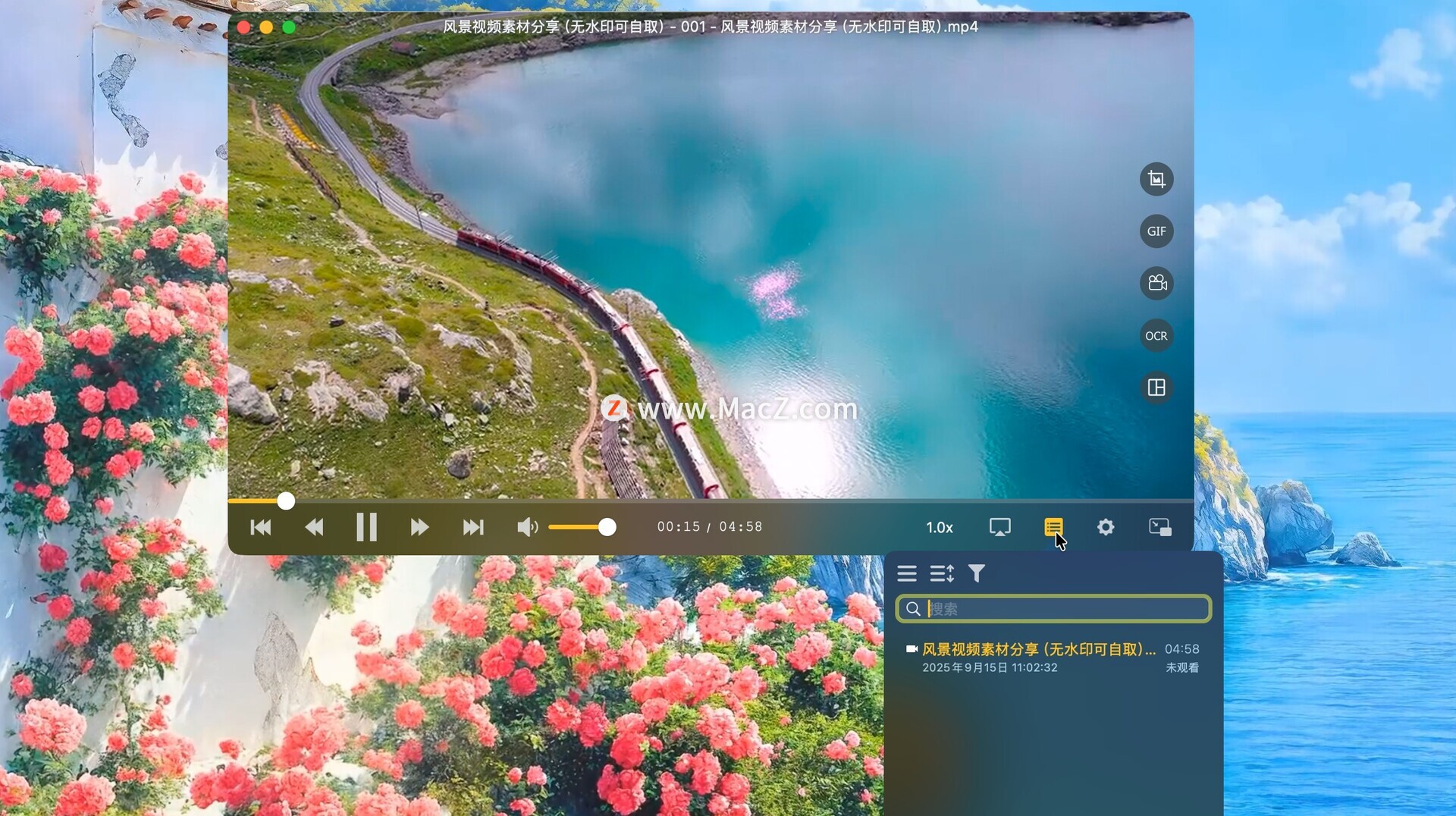Screen dimensions: 1456x816
Task: Open the playlist hamburger menu
Action: (x=907, y=574)
